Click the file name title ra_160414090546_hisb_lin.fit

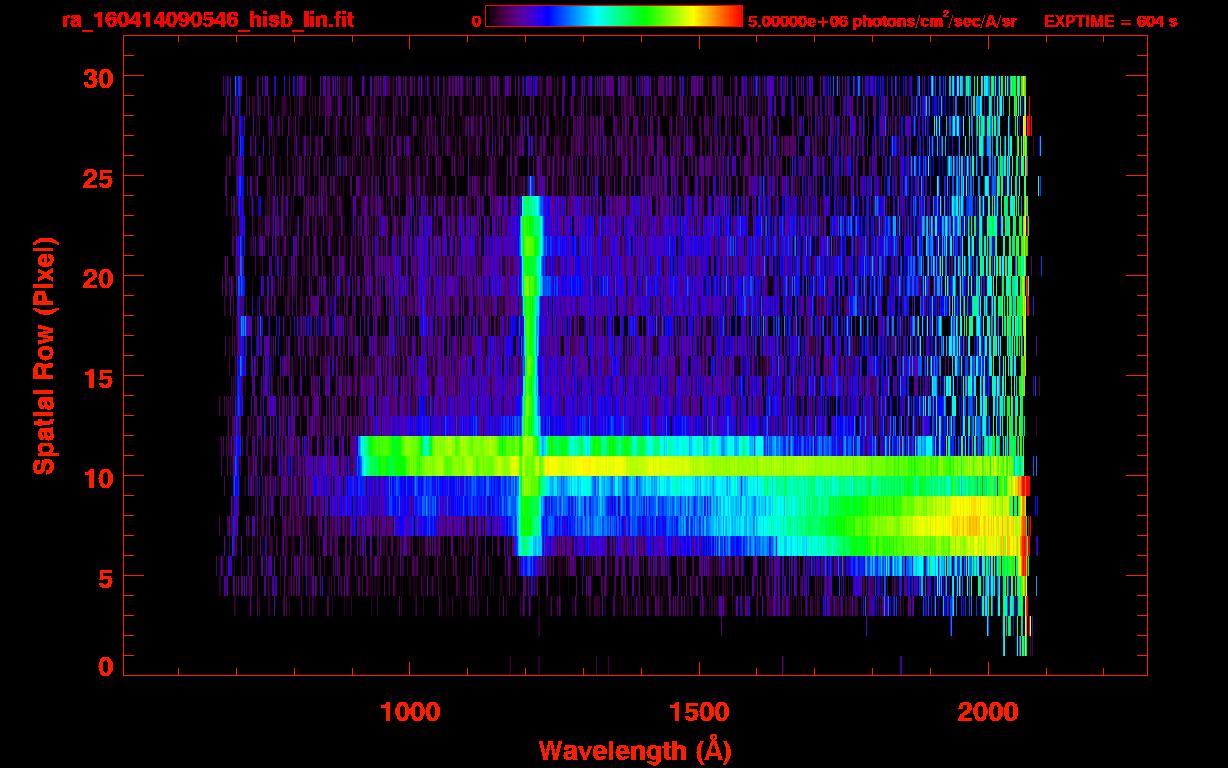click(x=207, y=20)
